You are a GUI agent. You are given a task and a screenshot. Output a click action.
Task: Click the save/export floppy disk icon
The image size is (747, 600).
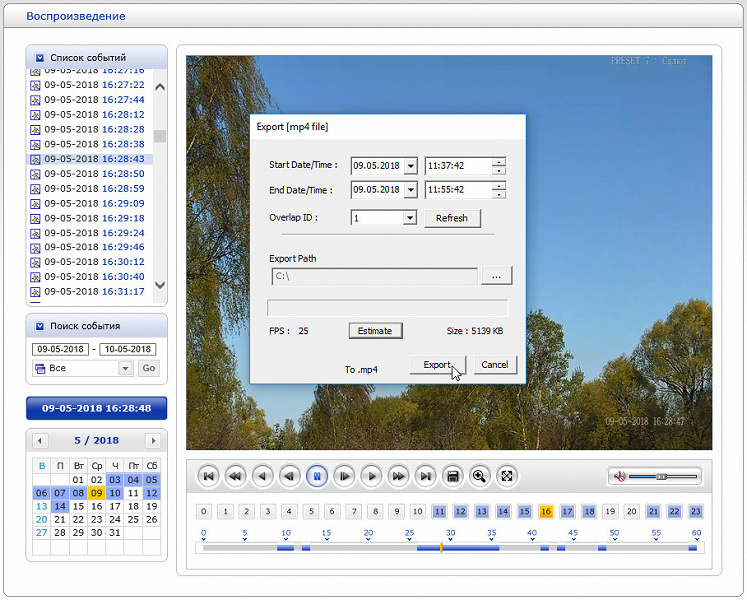coord(452,477)
